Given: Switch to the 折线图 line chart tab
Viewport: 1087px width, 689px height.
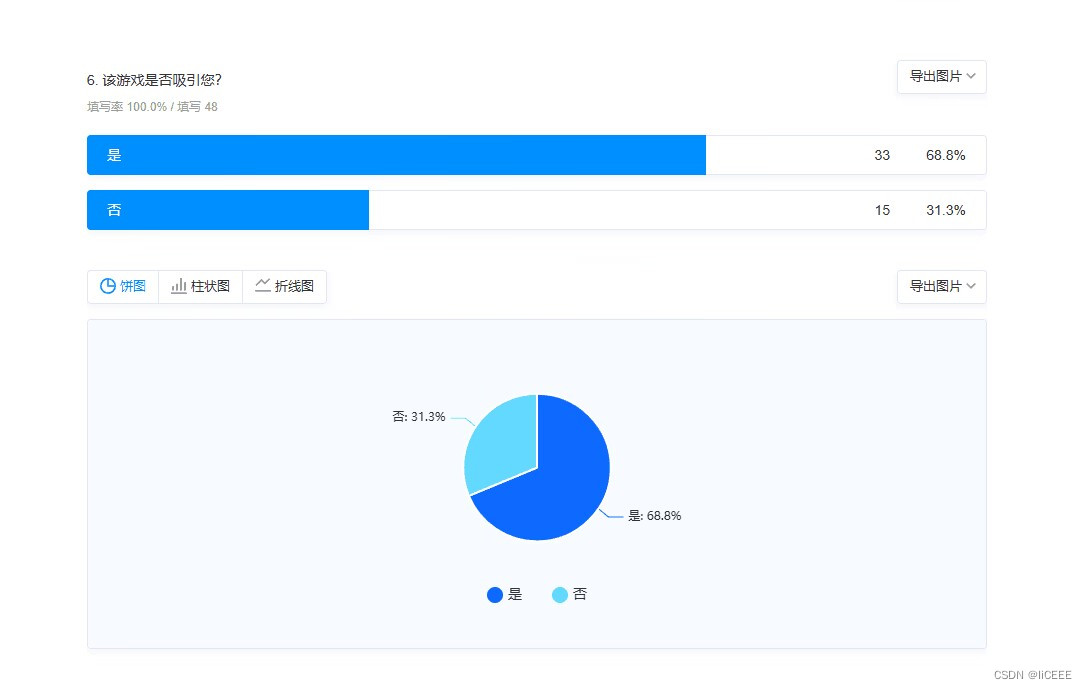Looking at the screenshot, I should (x=284, y=286).
